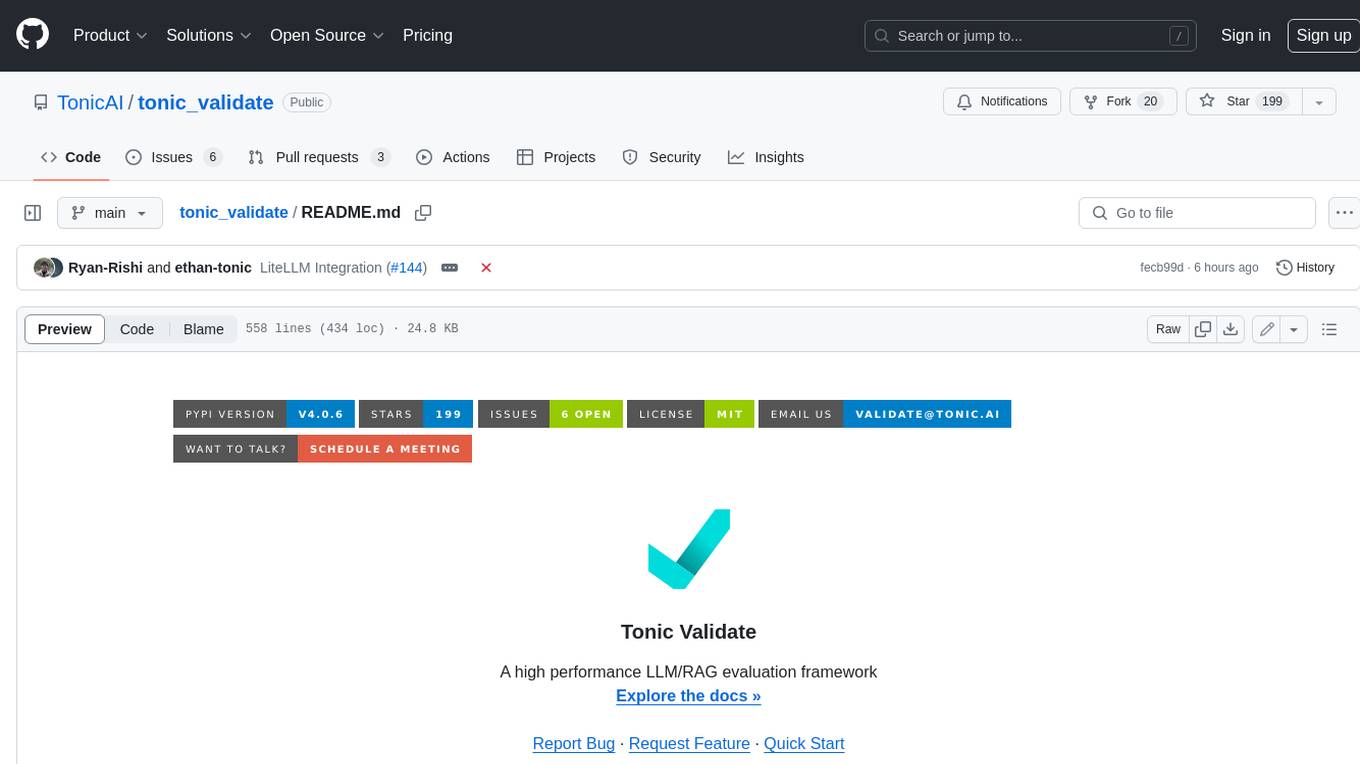Open the README outline list
1360x764 pixels.
pos(1329,329)
